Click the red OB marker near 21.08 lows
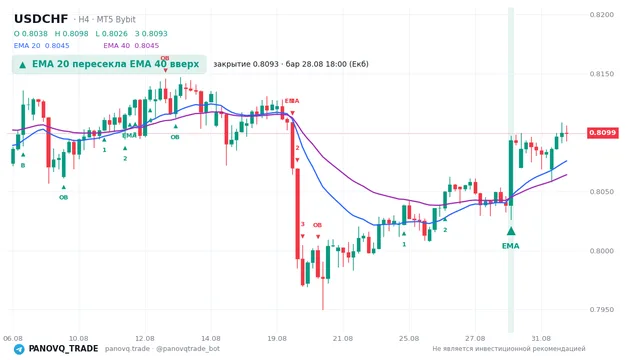Image resolution: width=640 pixels, height=360 pixels. [x=317, y=225]
